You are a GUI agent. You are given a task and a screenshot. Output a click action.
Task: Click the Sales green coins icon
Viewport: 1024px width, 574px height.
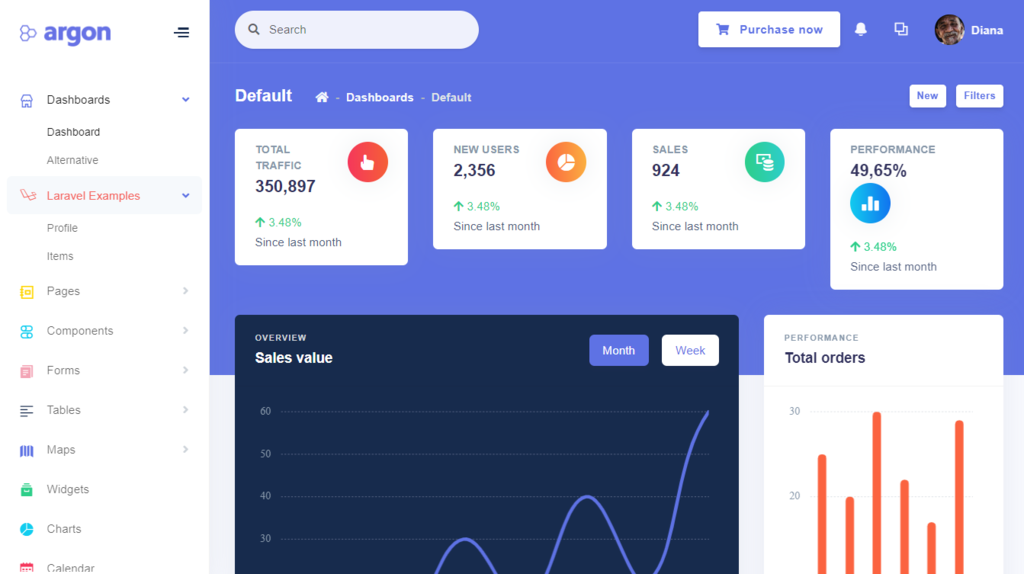[765, 162]
